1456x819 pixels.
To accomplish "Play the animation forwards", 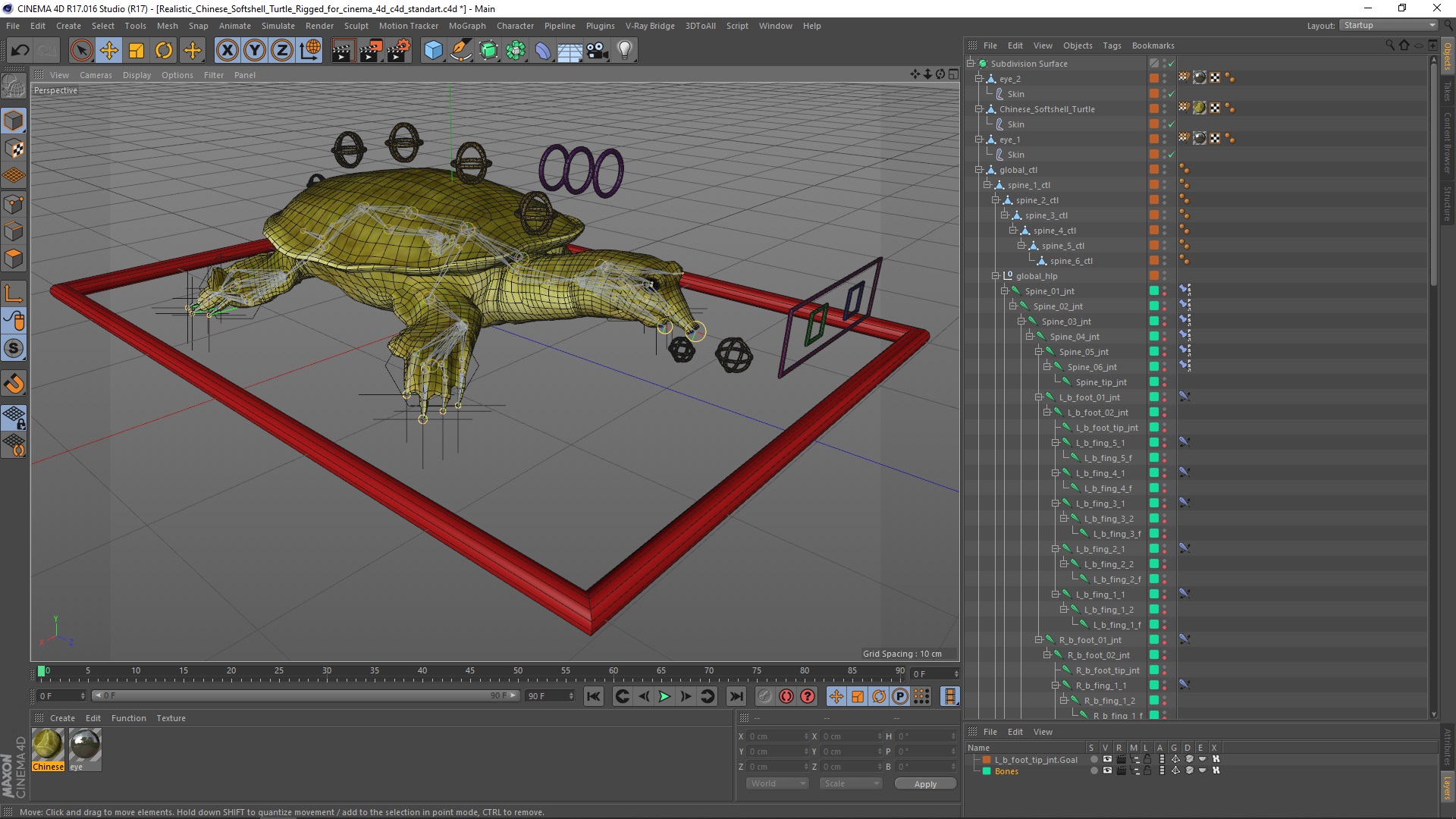I will [665, 696].
